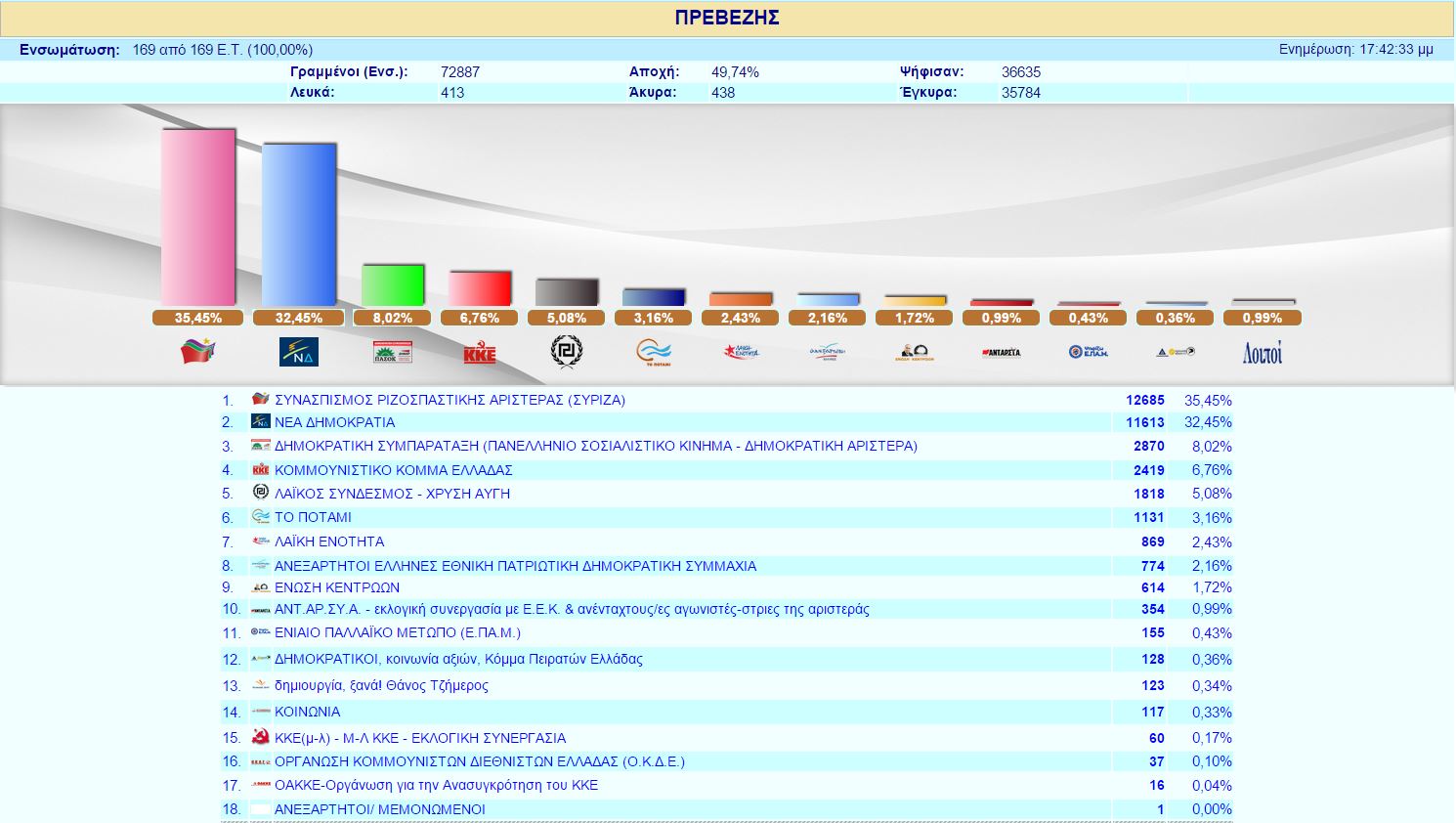Click the pink SYRIZA bar in the chart

click(198, 217)
